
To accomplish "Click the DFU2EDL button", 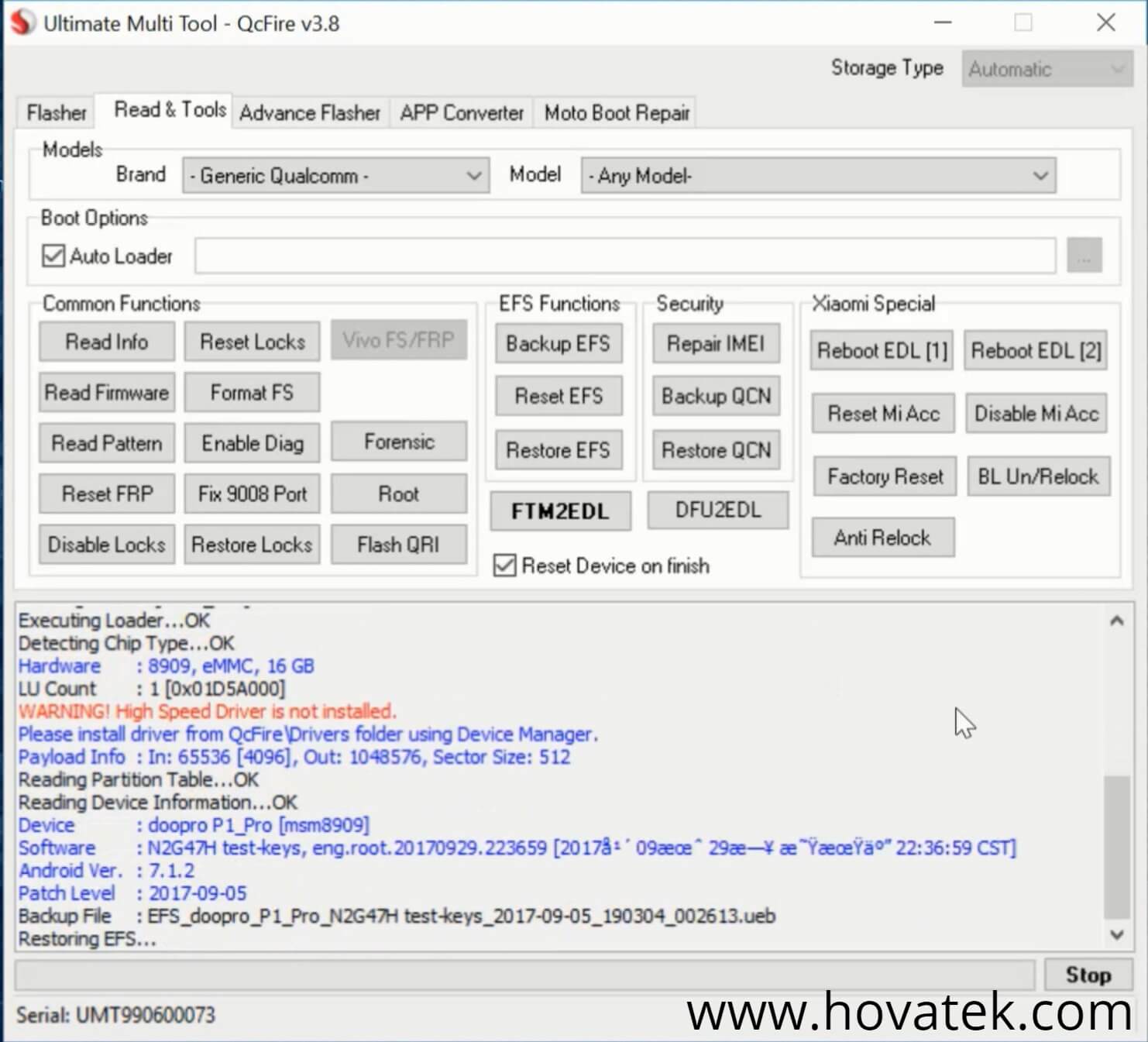I will pyautogui.click(x=718, y=510).
